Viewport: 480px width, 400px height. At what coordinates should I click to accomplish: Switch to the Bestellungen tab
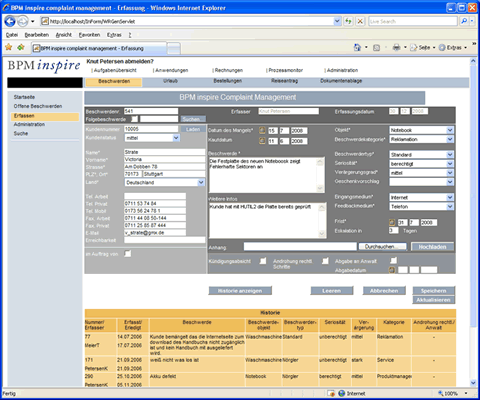tap(228, 81)
